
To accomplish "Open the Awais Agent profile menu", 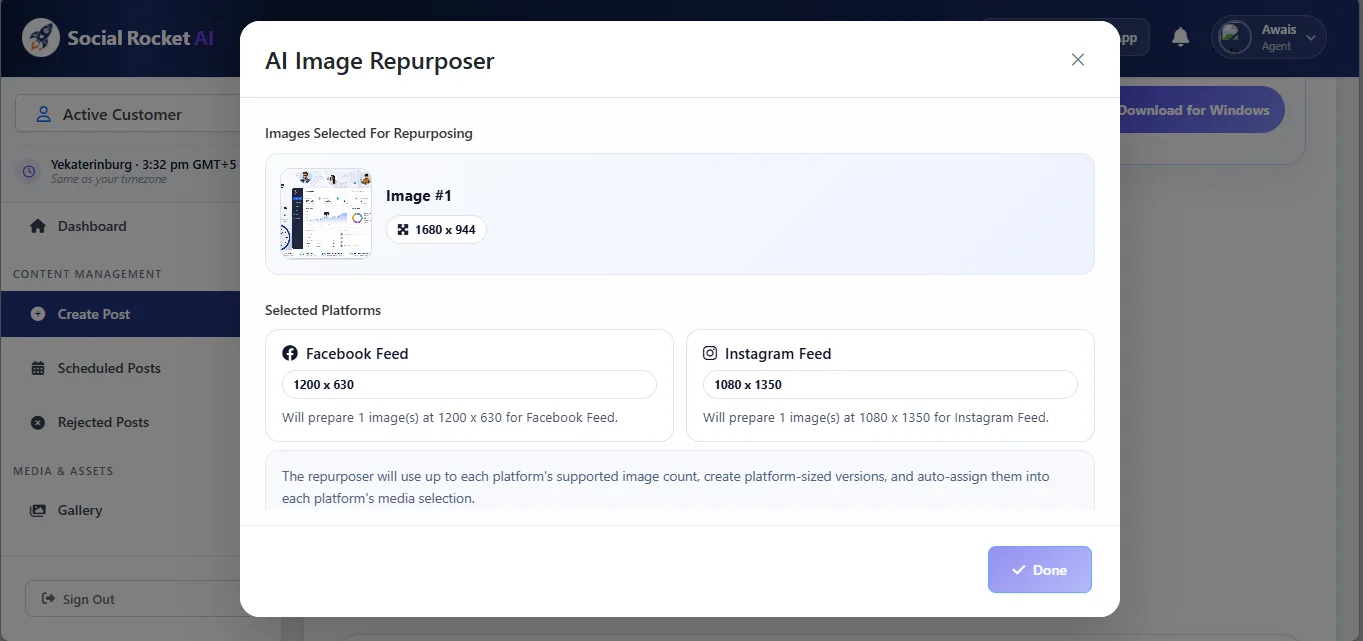I will click(x=1269, y=38).
